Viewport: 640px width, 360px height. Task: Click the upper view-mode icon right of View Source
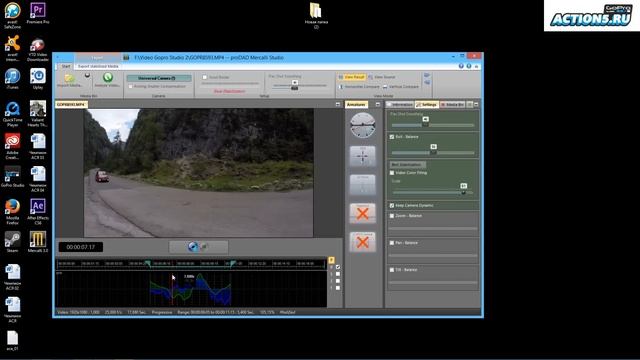pyautogui.click(x=427, y=76)
